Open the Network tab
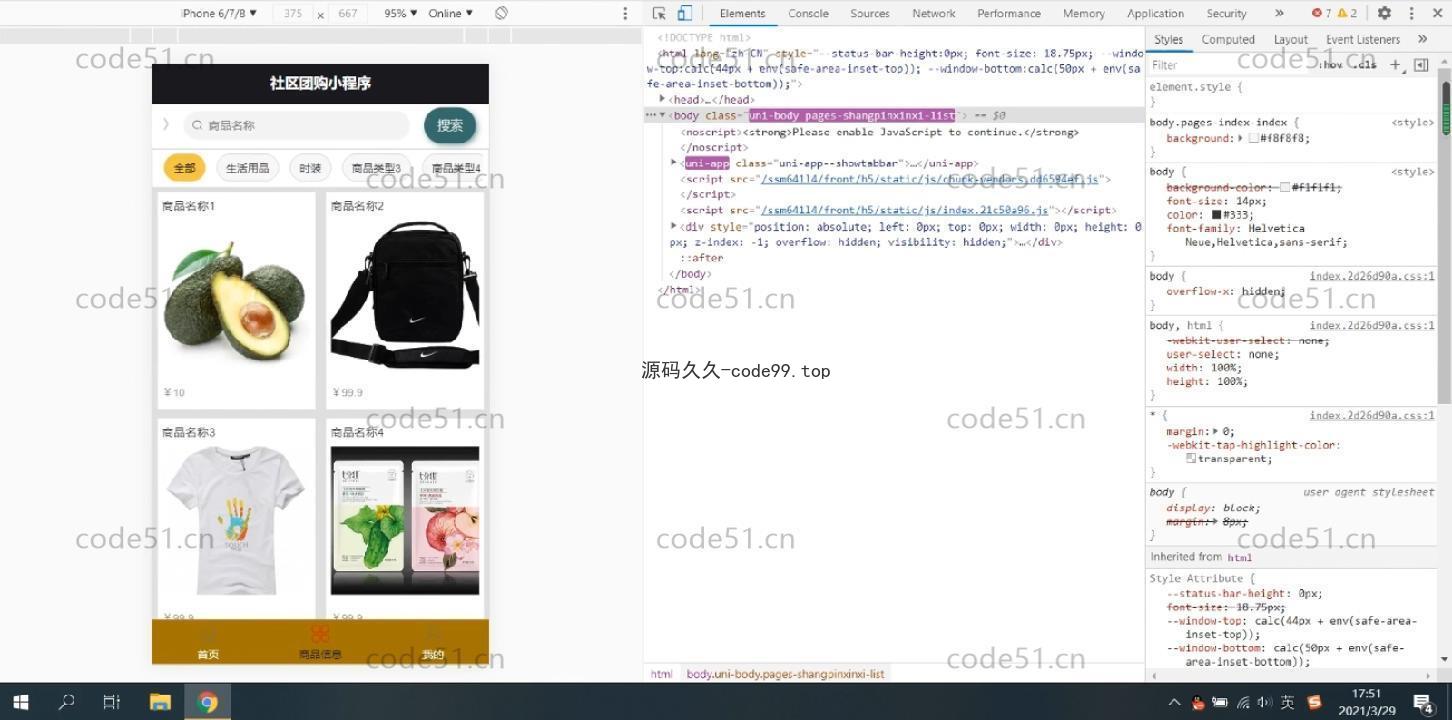 (x=934, y=13)
